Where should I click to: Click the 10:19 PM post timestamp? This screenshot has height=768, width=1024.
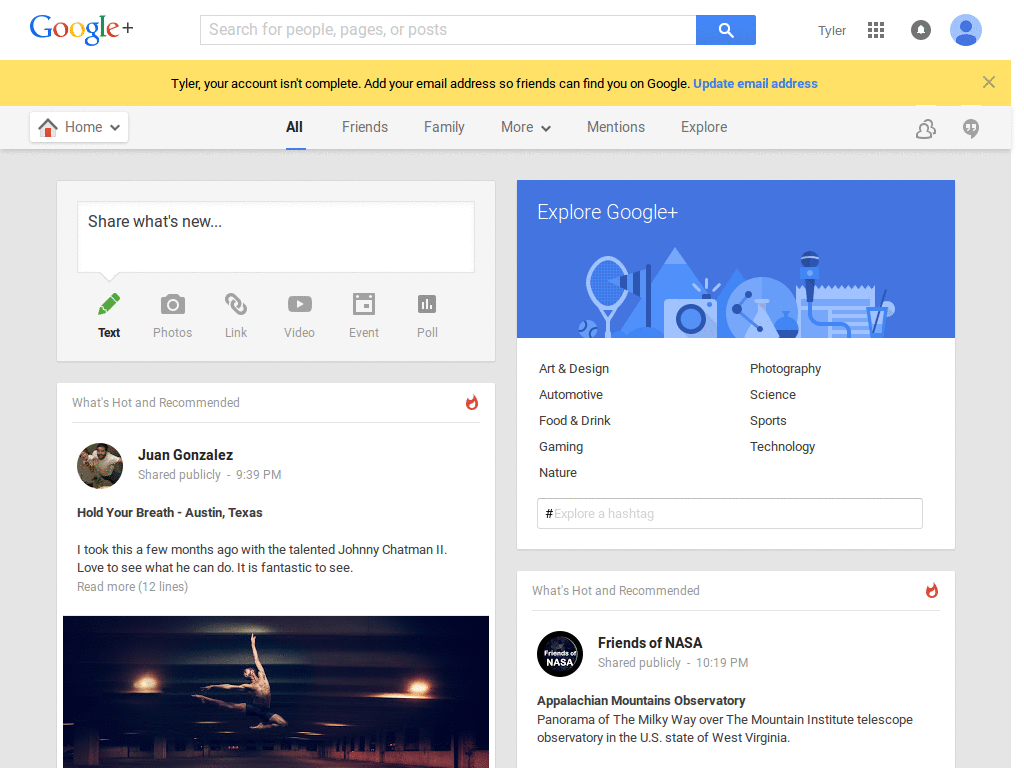coord(722,663)
